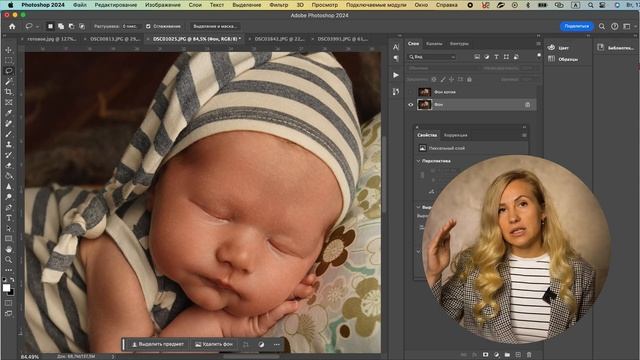640x360 pixels.
Task: Select the History Brush tool
Action: [x=9, y=155]
